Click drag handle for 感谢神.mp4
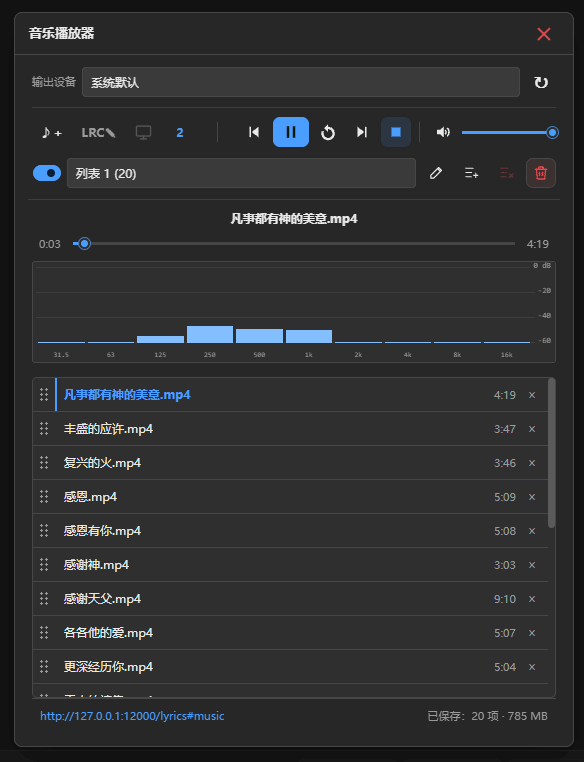584x762 pixels. point(44,565)
